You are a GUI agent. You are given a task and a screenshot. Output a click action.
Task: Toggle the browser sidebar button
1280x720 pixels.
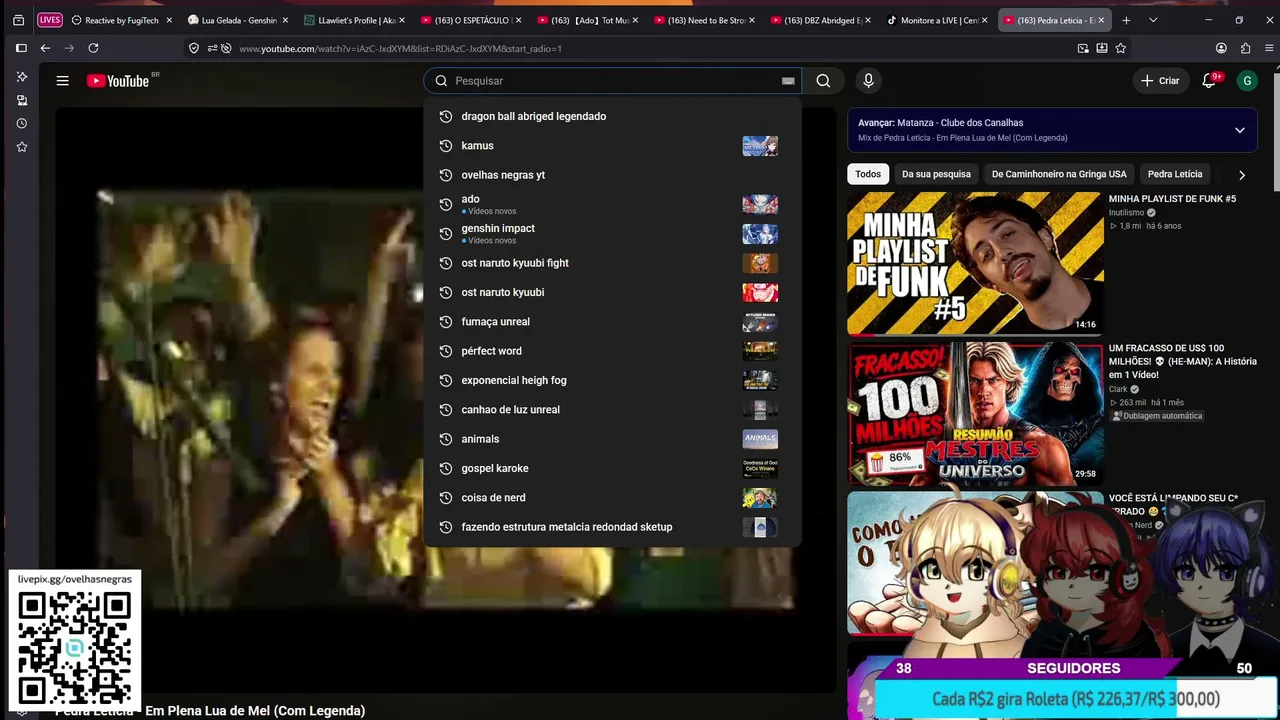pyautogui.click(x=21, y=48)
